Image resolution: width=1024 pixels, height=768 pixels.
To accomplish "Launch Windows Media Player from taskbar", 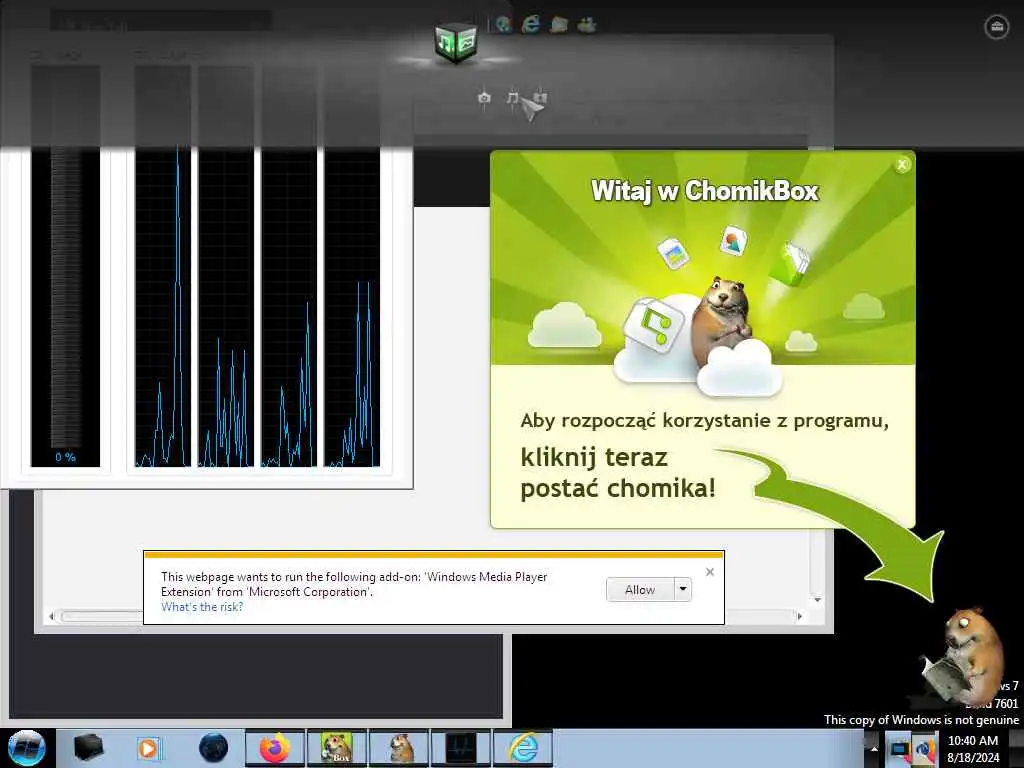I will point(148,748).
